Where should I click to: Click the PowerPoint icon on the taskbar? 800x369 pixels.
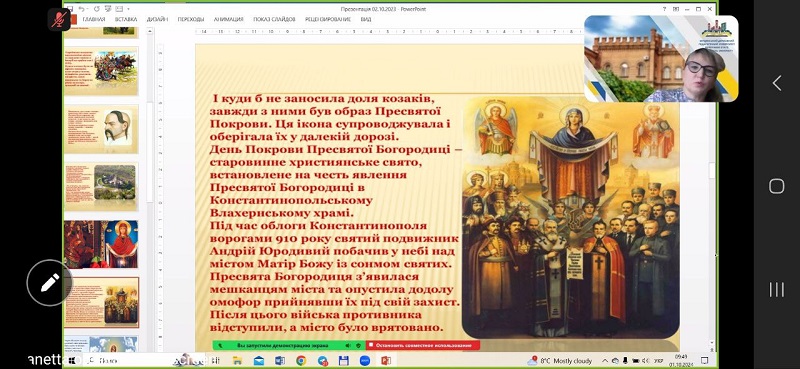click(386, 361)
